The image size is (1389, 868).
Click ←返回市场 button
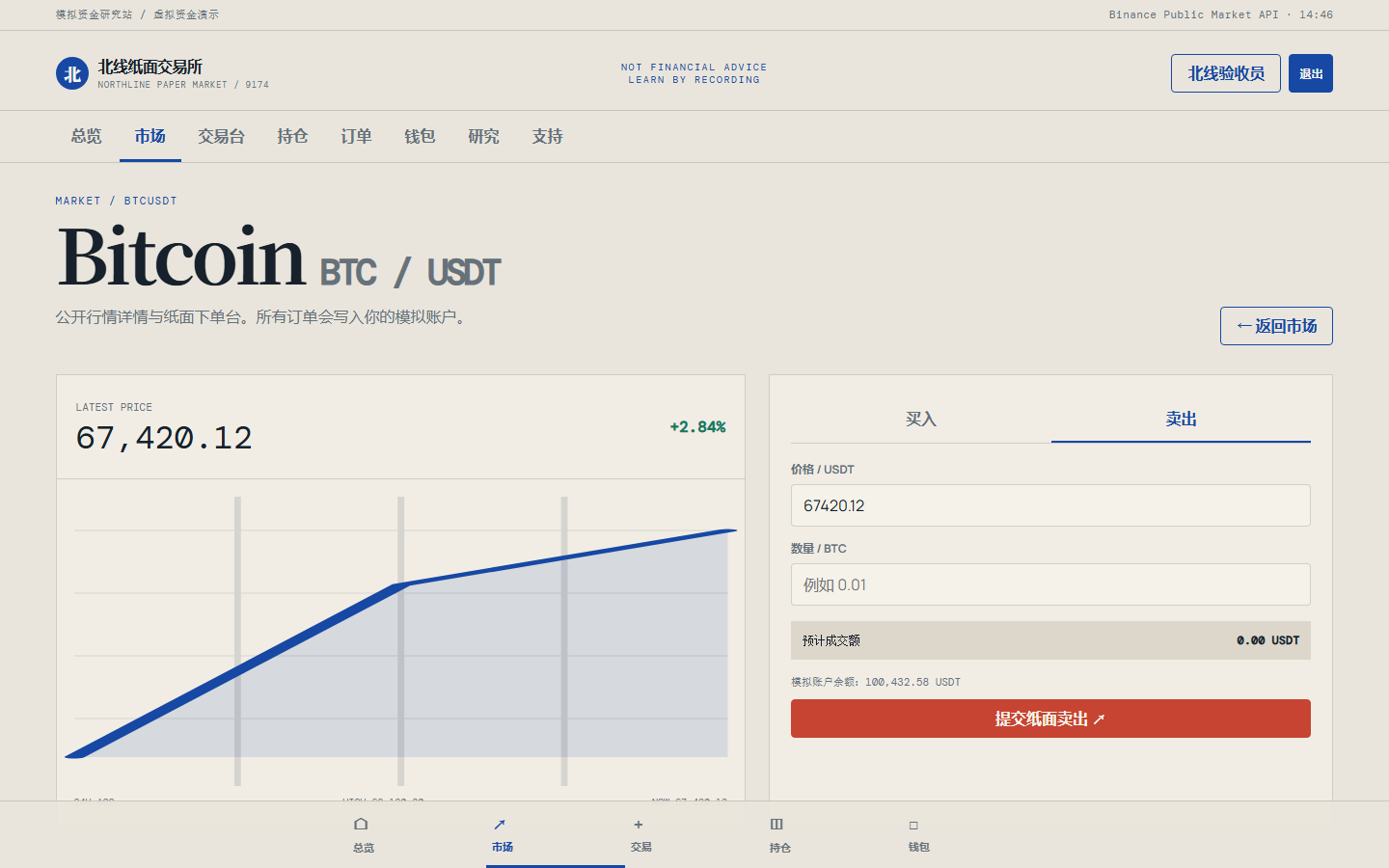[x=1276, y=326]
